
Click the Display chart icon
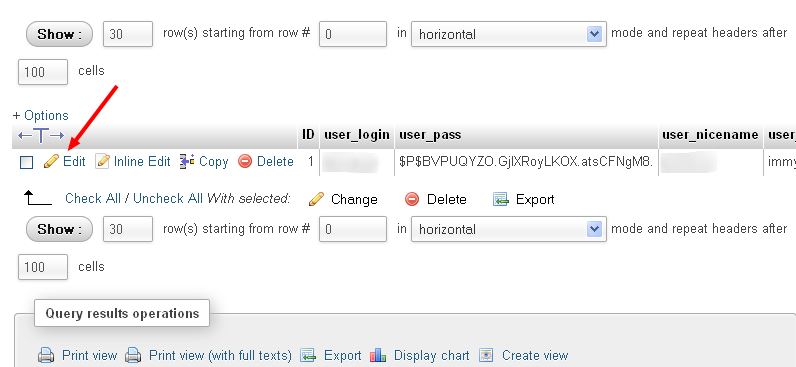[379, 355]
